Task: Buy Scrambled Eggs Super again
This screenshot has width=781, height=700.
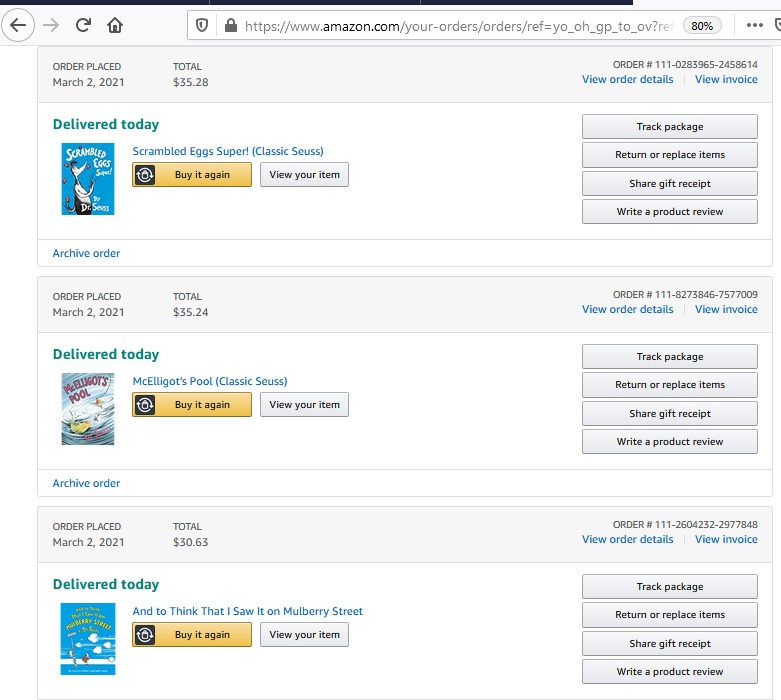Action: tap(192, 175)
